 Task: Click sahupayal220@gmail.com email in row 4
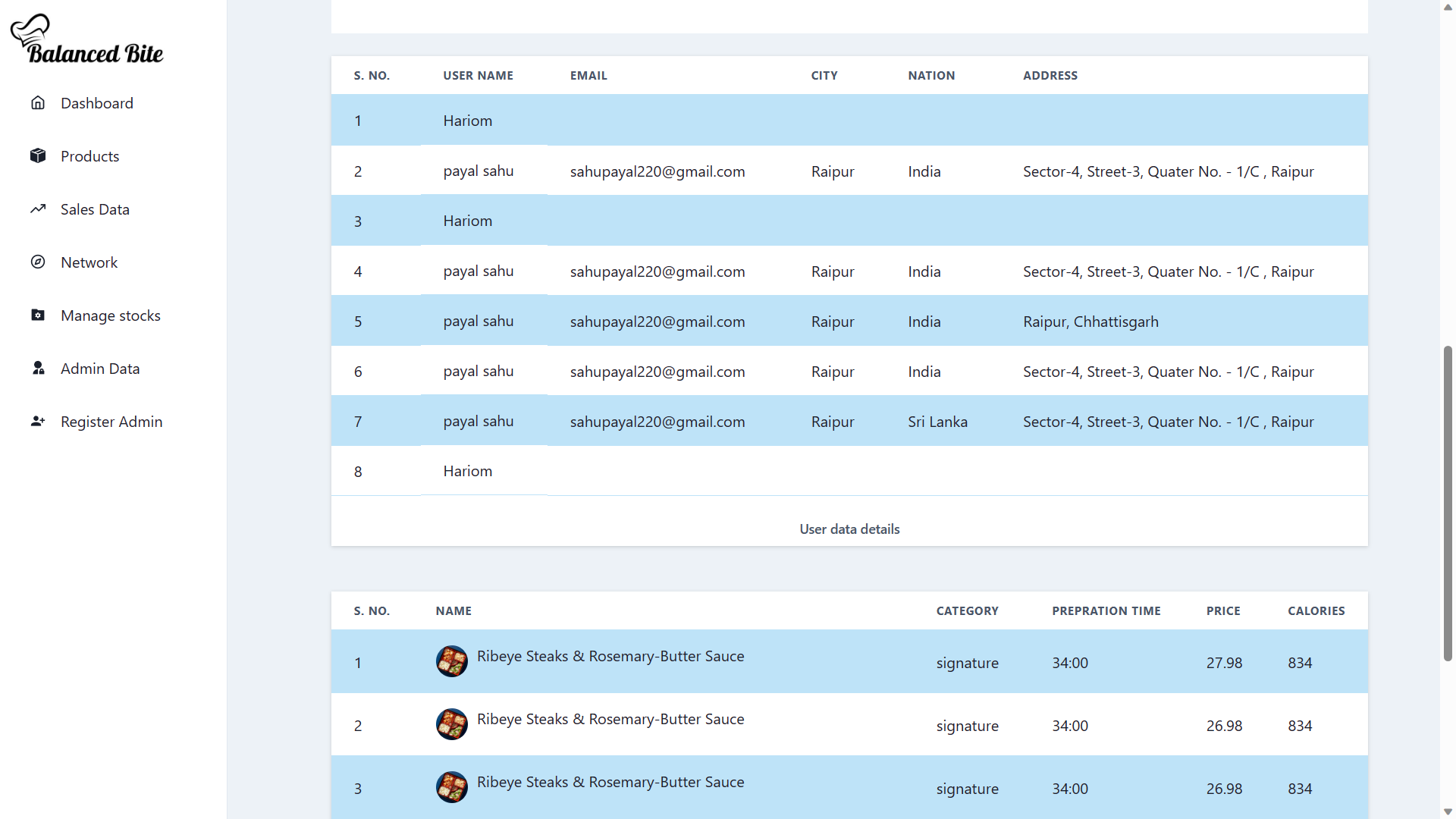[657, 271]
